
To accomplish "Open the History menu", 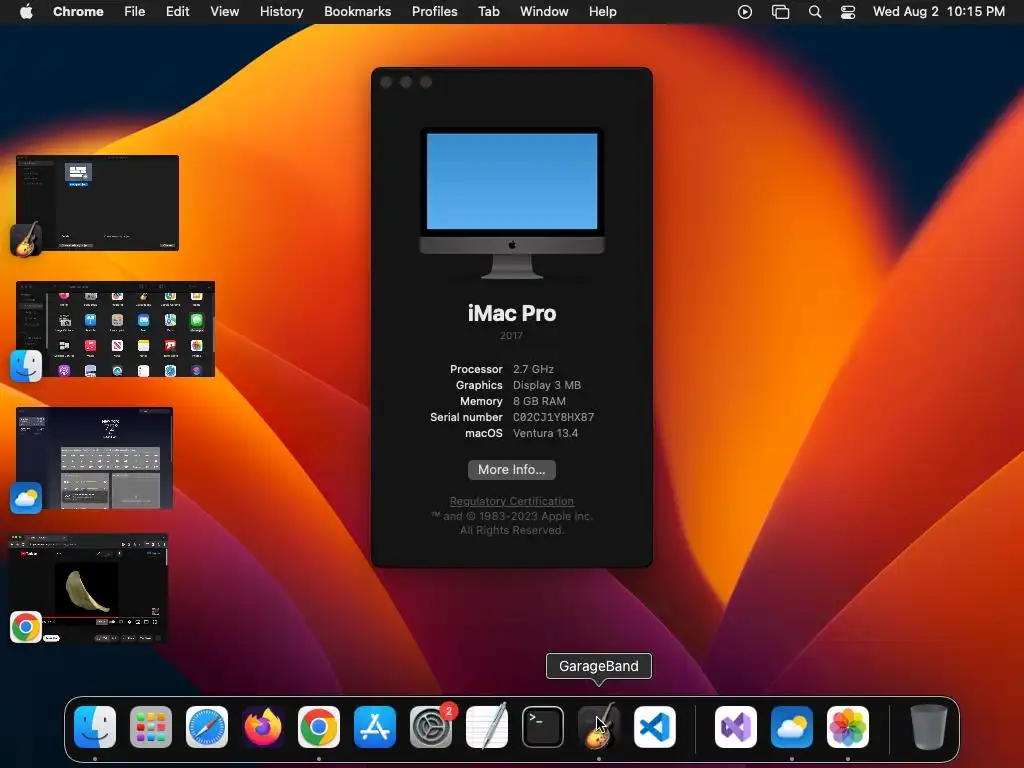I will [x=281, y=12].
